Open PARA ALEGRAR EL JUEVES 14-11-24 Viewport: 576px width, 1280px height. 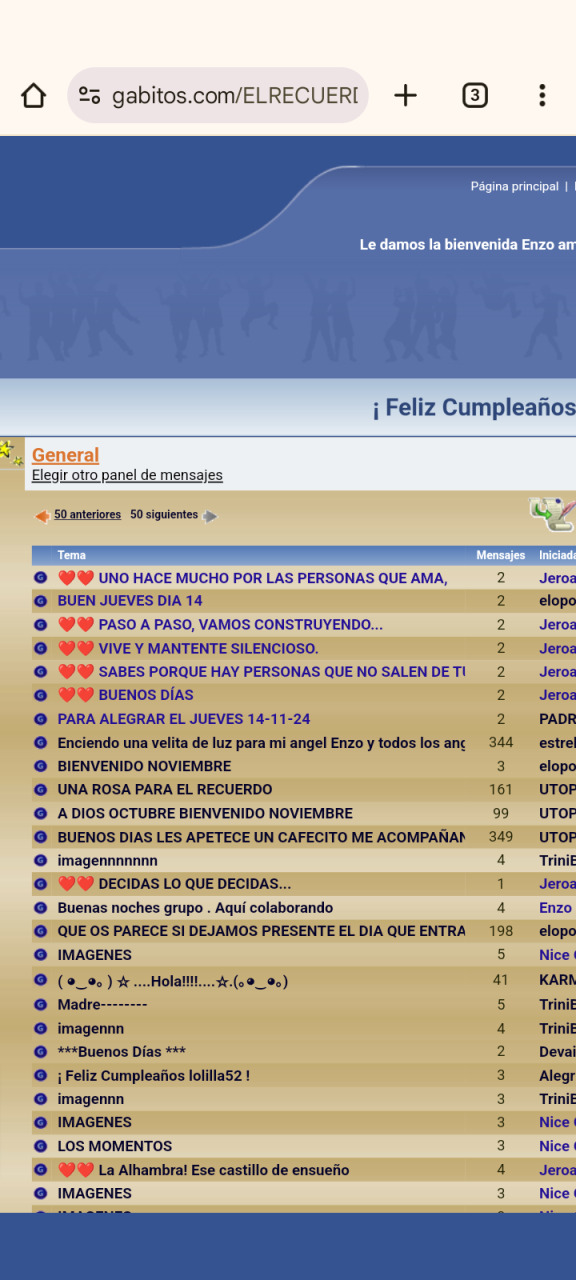[184, 719]
